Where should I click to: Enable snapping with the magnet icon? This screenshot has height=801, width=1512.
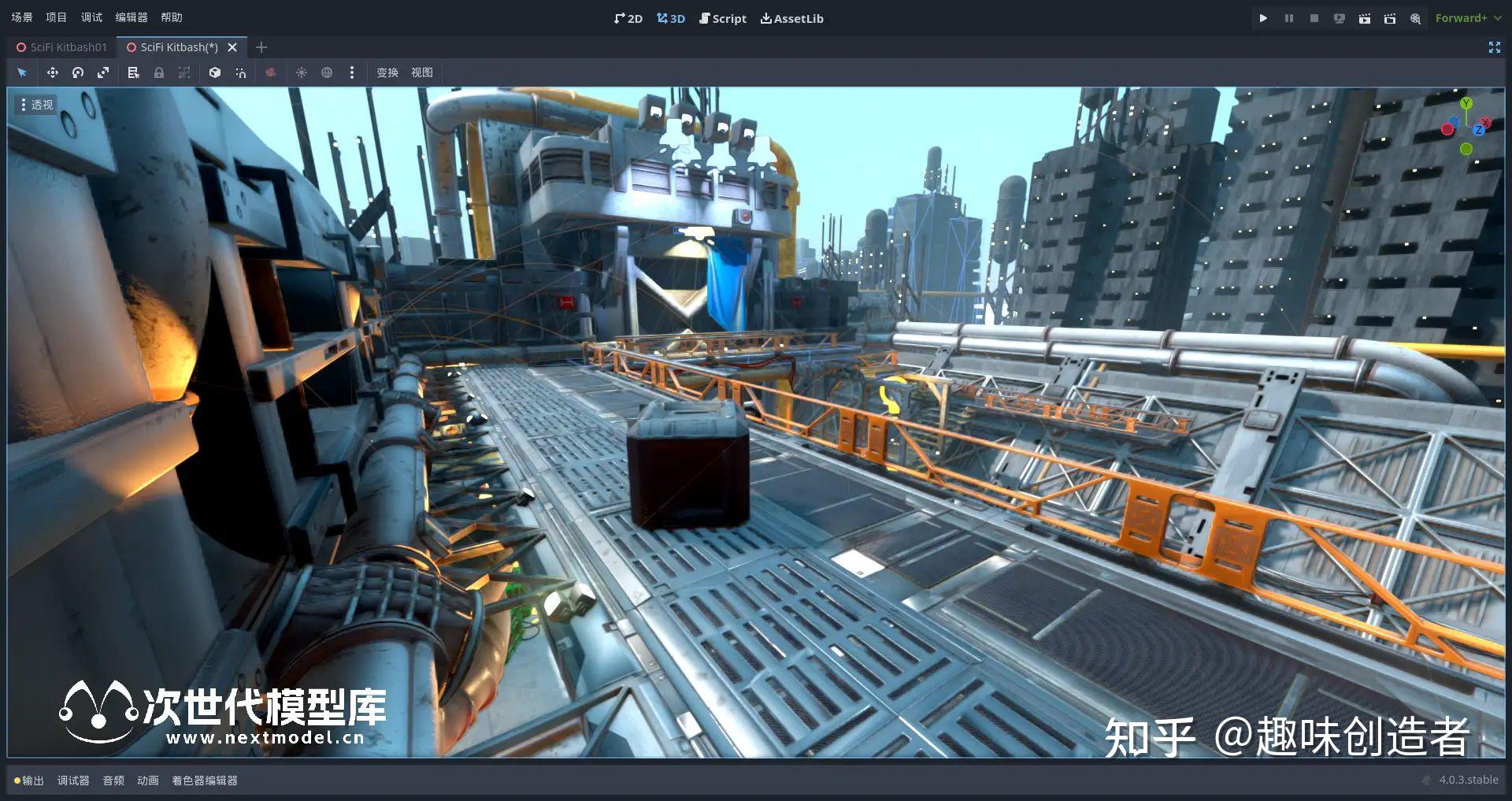pyautogui.click(x=240, y=72)
